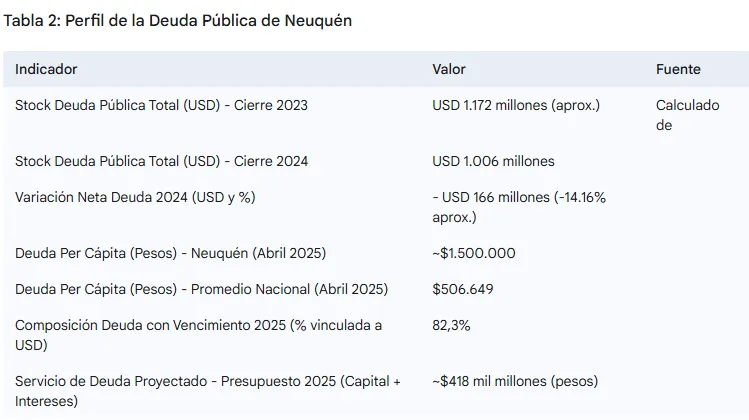The height and width of the screenshot is (420, 749).
Task: Select 'Servicio de Deuda Proyectado - Presupuesto 2025' cell
Action: pos(208,391)
